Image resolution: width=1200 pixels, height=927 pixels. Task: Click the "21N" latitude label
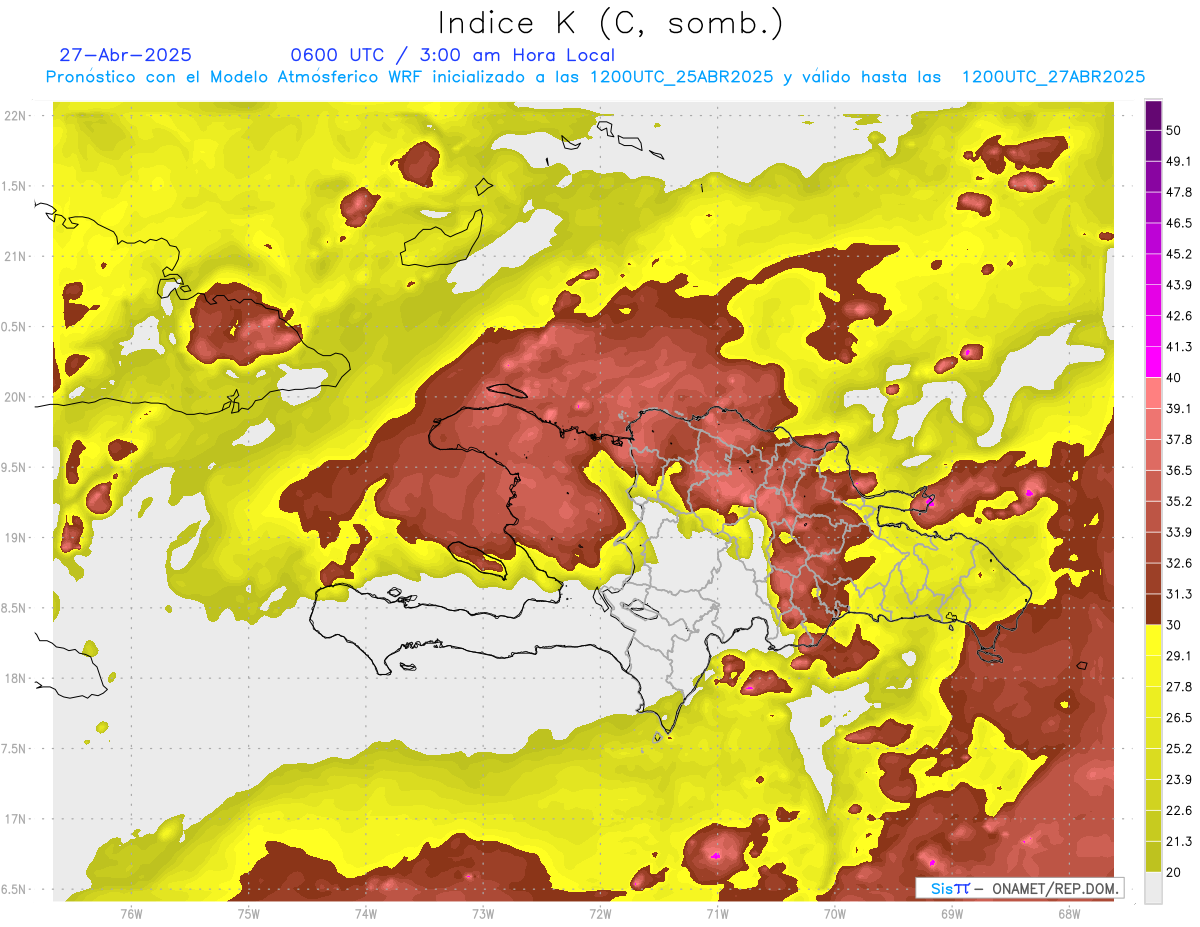click(15, 256)
